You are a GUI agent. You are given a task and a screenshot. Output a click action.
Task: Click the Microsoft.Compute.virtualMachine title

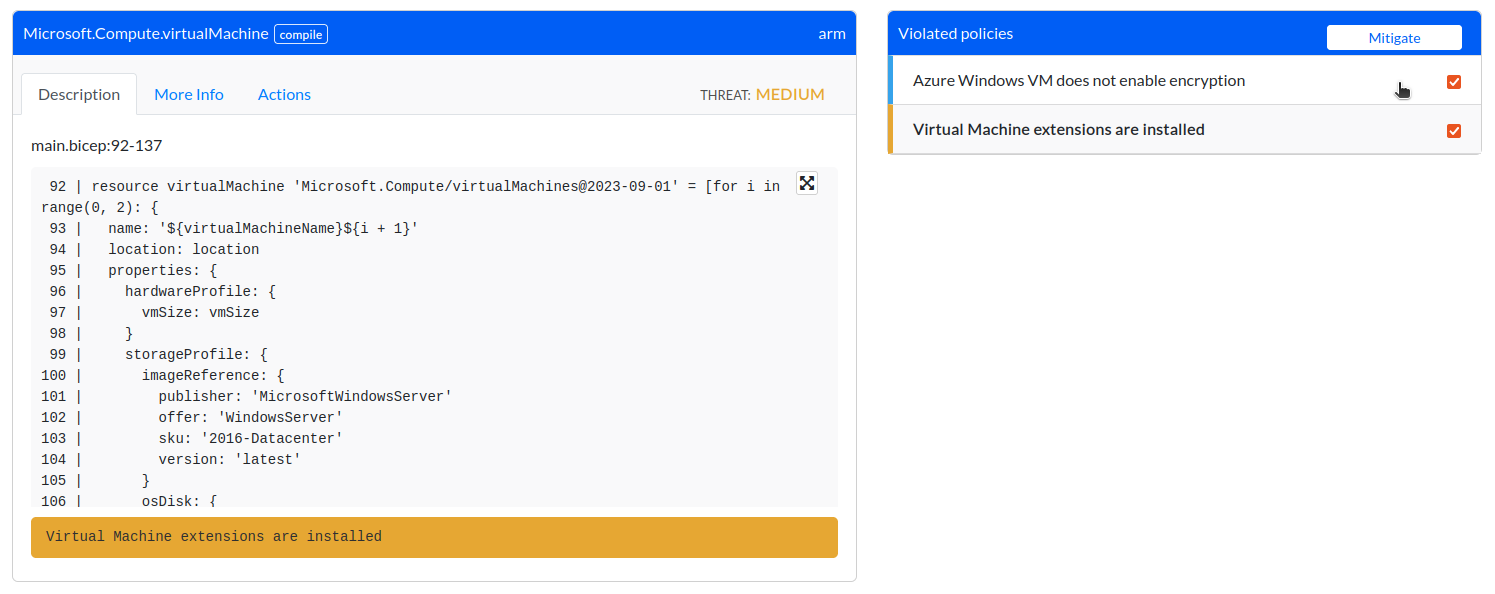[x=146, y=34]
